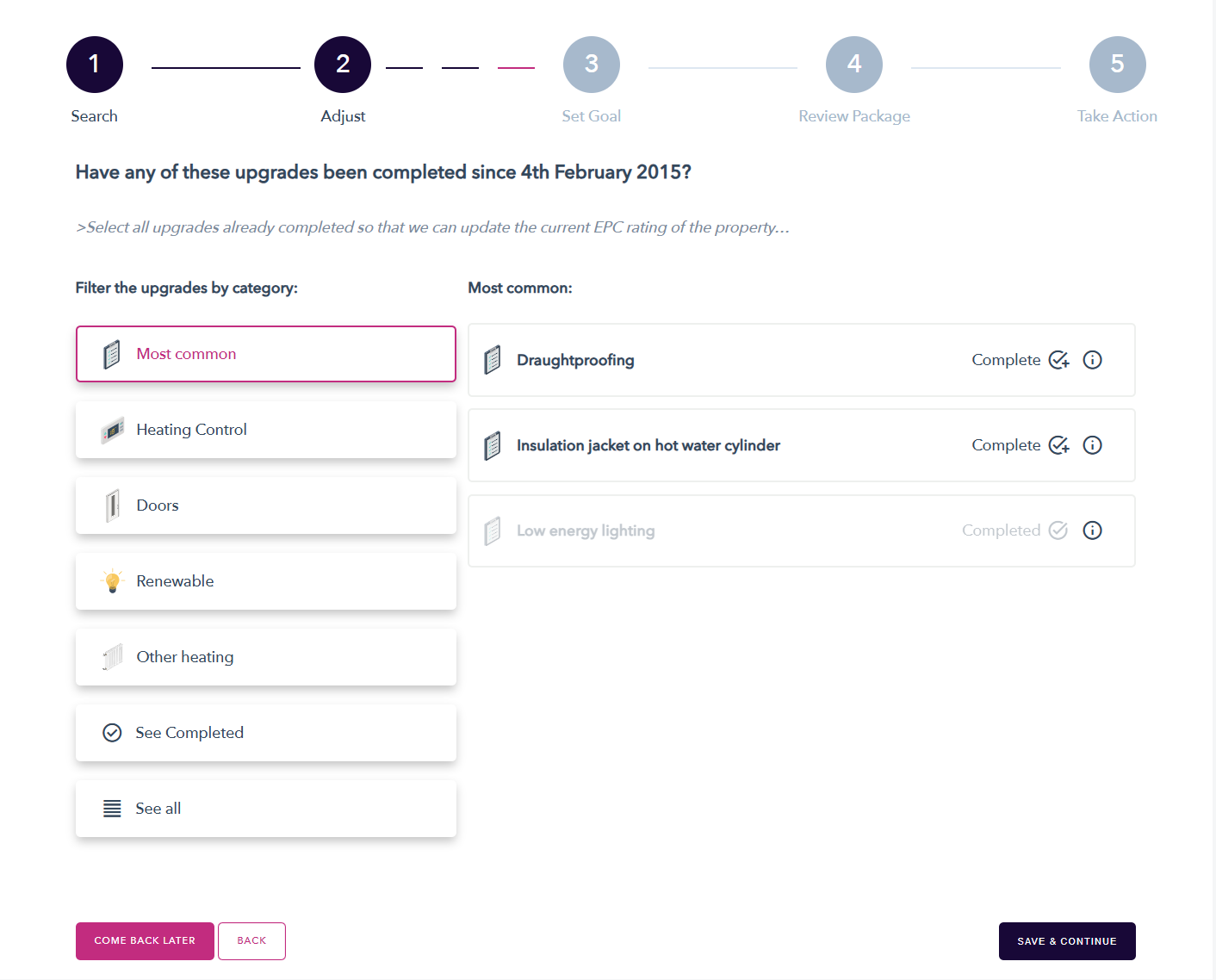Open info icon for Draughtproofing
The image size is (1216, 980).
pyautogui.click(x=1092, y=360)
